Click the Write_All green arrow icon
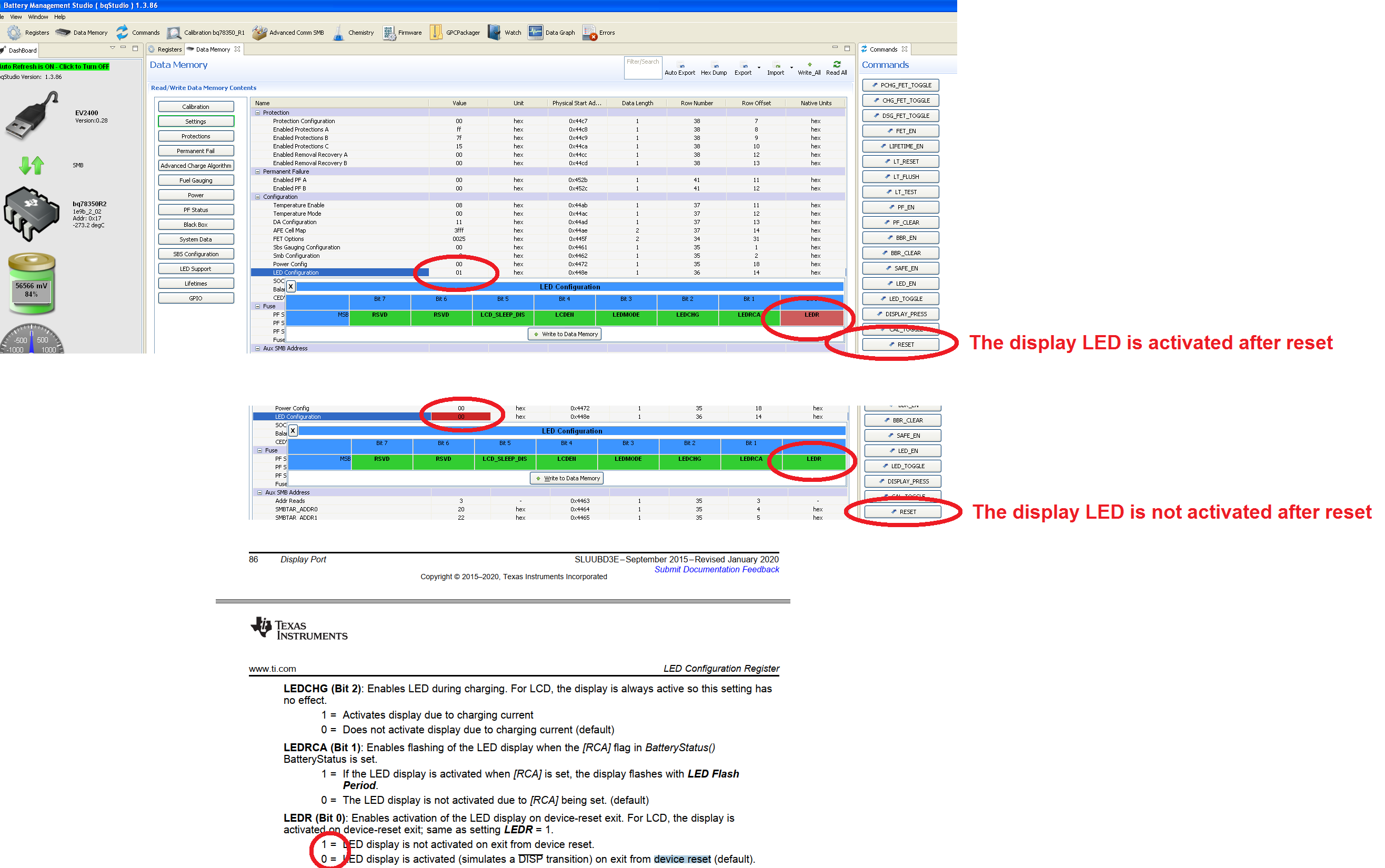The image size is (1385, 868). [810, 64]
